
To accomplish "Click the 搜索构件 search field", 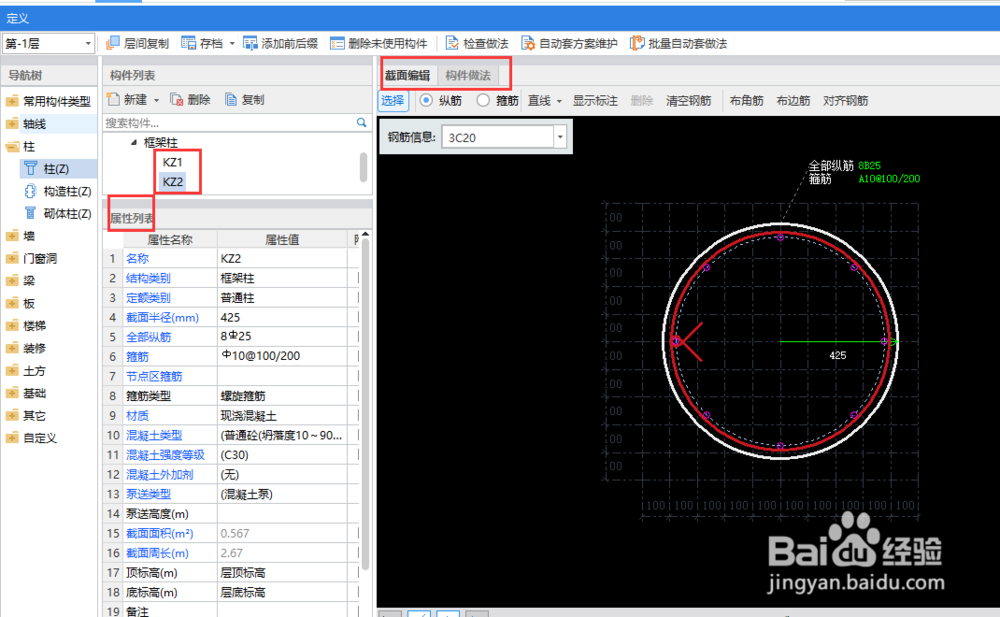I will click(x=228, y=123).
